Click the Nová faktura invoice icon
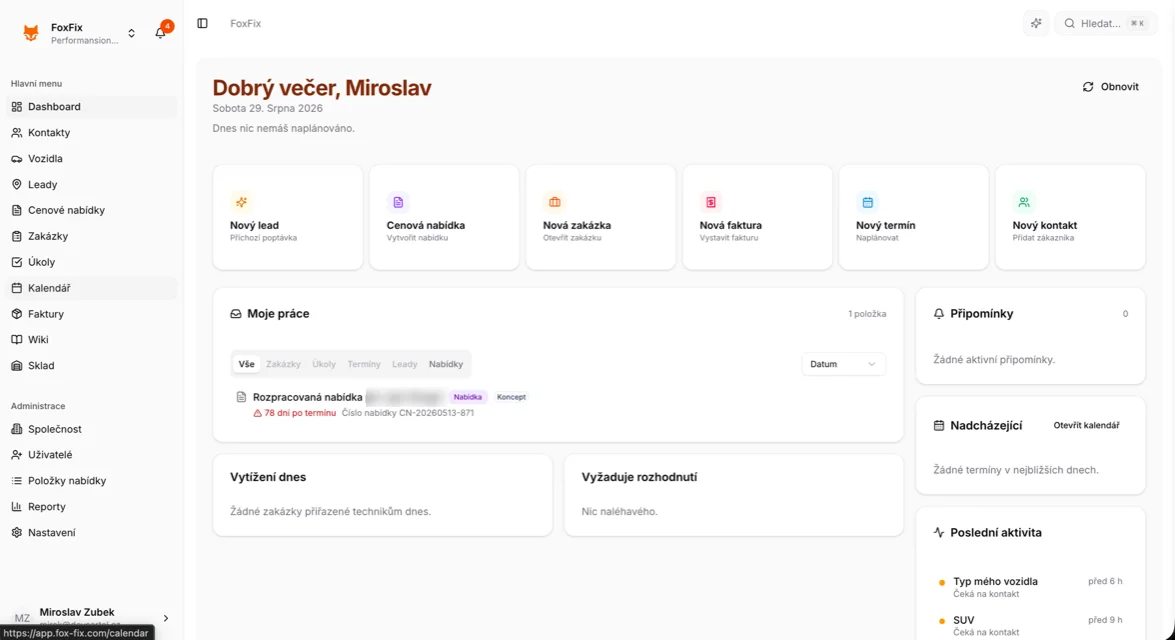Image resolution: width=1175 pixels, height=640 pixels. tap(710, 202)
